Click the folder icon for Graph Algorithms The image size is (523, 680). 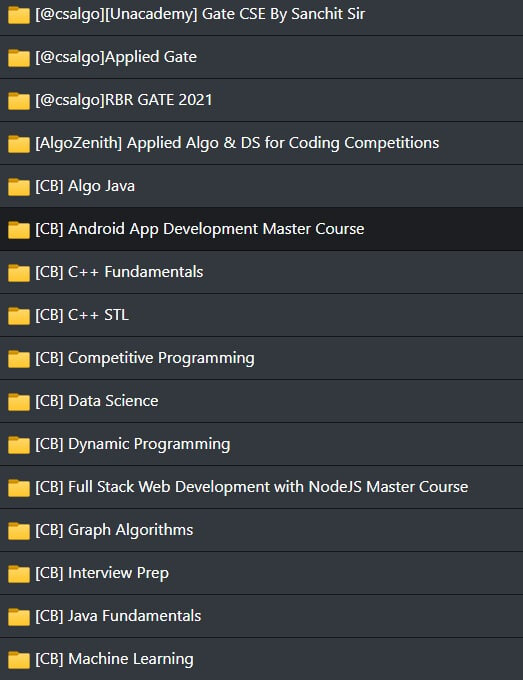tap(19, 530)
